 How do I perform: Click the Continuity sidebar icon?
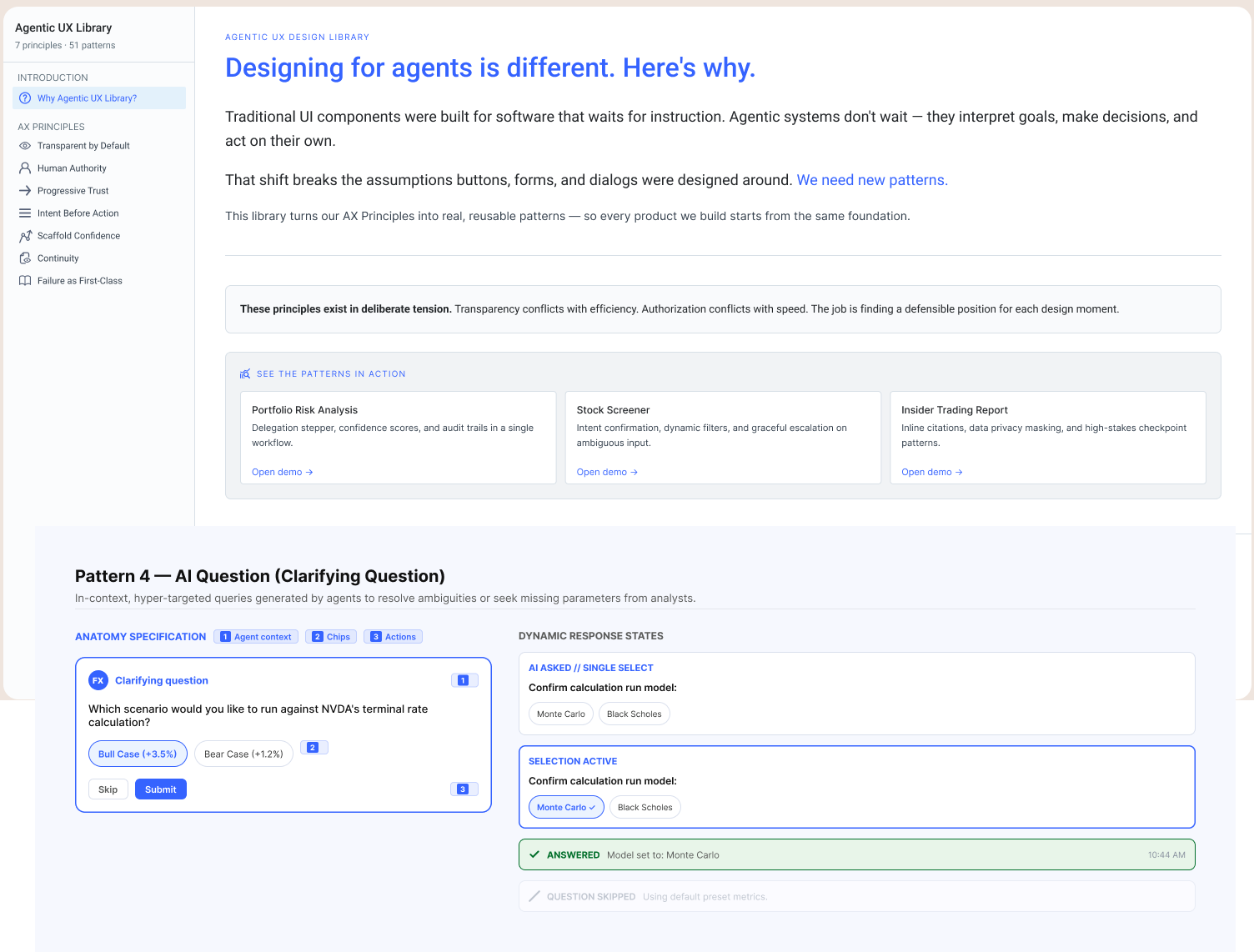(x=25, y=258)
